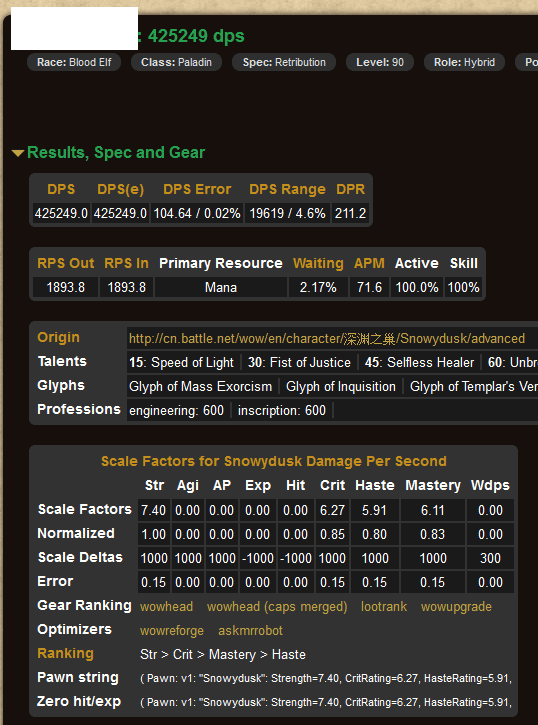This screenshot has width=538, height=725.
Task: Open the lootrank gear ranking link
Action: tap(384, 607)
